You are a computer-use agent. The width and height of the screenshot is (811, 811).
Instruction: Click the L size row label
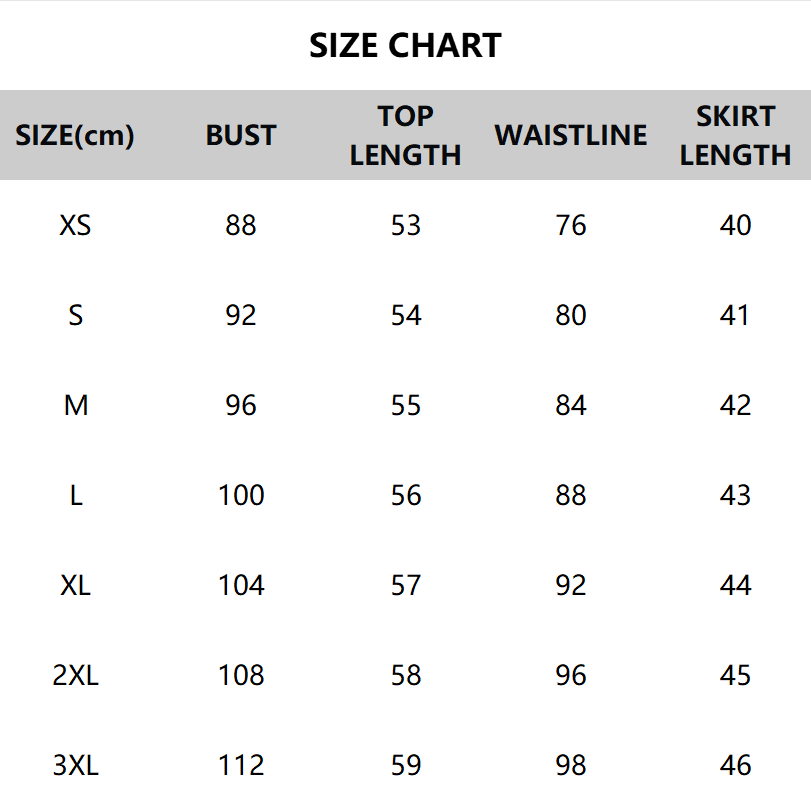75,496
